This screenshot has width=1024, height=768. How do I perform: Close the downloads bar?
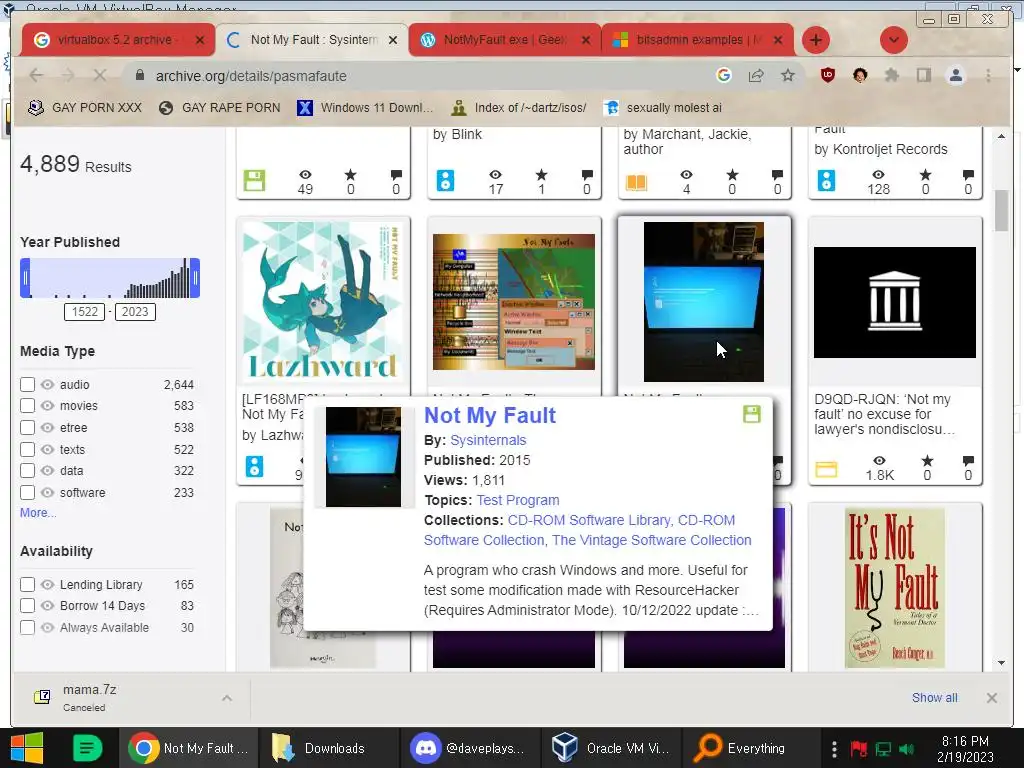tap(991, 697)
